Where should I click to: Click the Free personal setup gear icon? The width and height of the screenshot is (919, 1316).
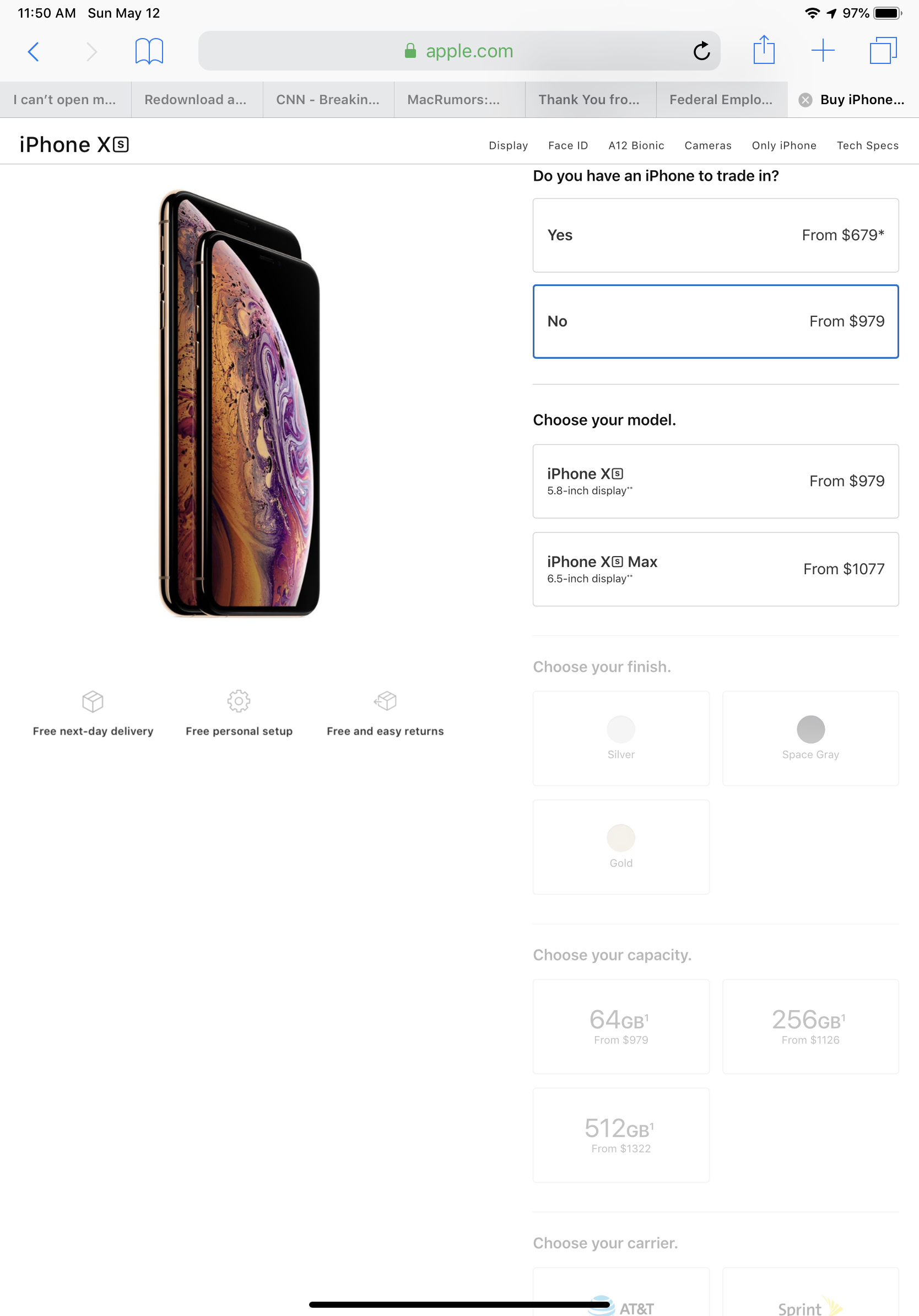pos(239,701)
